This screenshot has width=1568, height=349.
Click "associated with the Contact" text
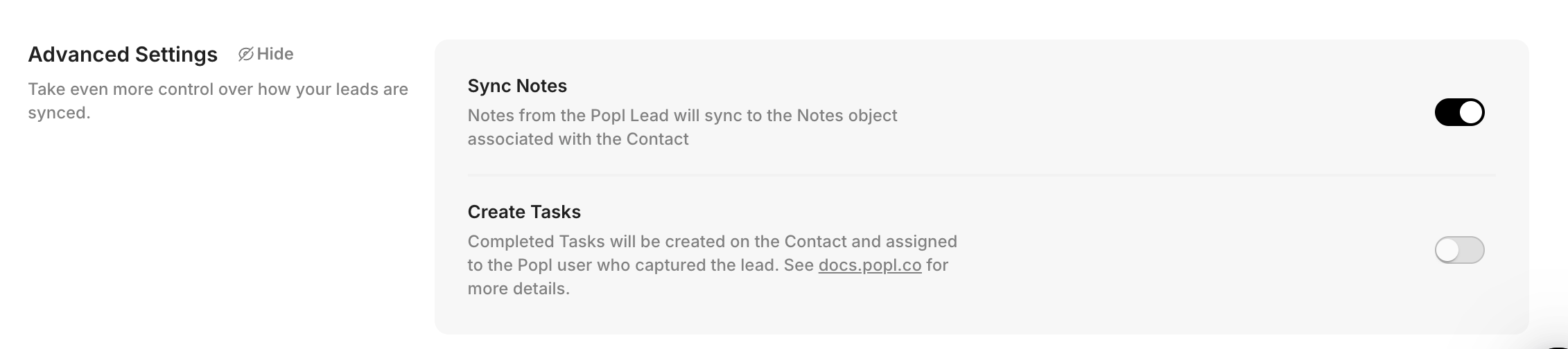click(578, 139)
